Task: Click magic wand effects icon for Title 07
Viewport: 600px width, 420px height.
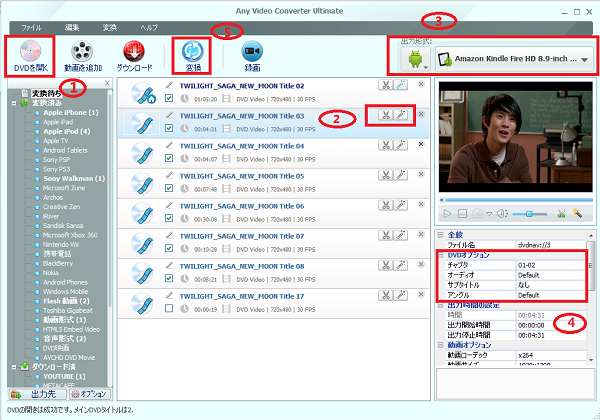Action: pos(401,235)
